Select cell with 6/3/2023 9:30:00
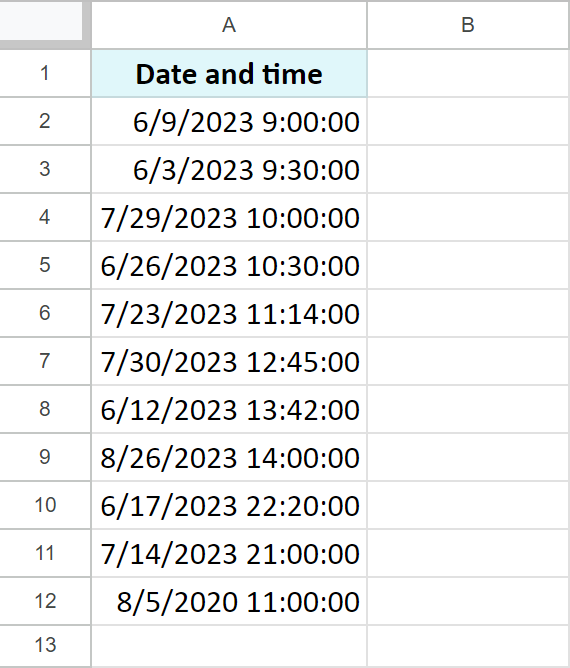The image size is (570, 668). point(229,169)
